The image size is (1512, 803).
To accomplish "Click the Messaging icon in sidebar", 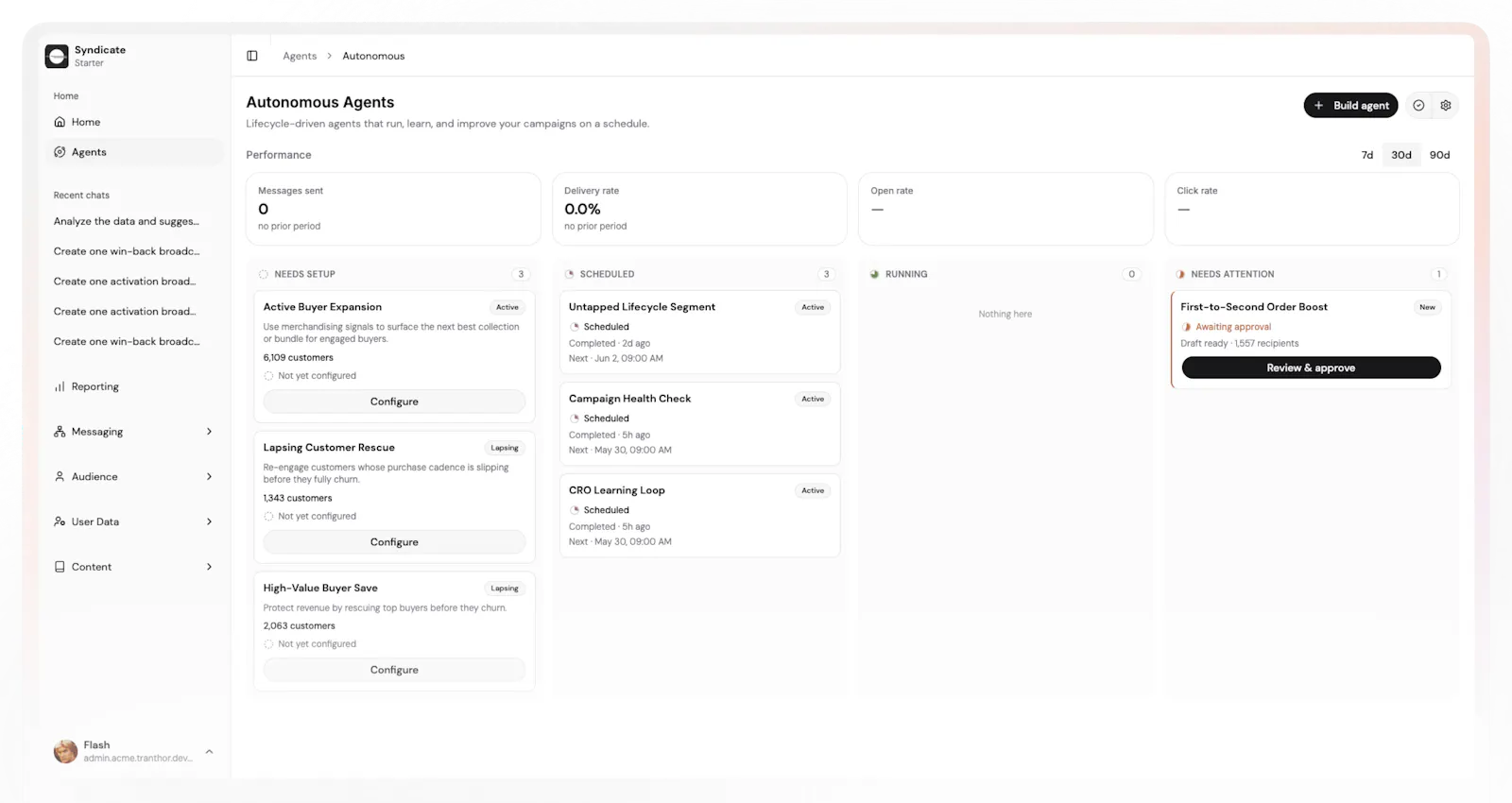I will point(60,432).
